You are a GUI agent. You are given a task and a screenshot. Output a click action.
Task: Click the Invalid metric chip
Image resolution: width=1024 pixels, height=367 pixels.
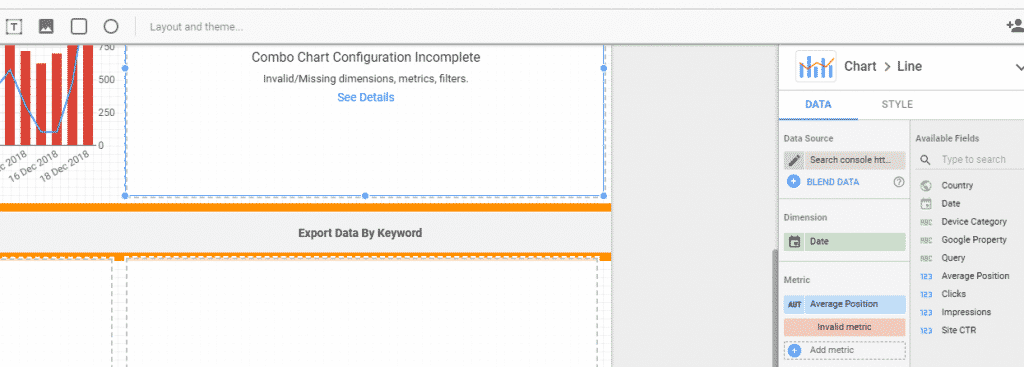point(845,327)
